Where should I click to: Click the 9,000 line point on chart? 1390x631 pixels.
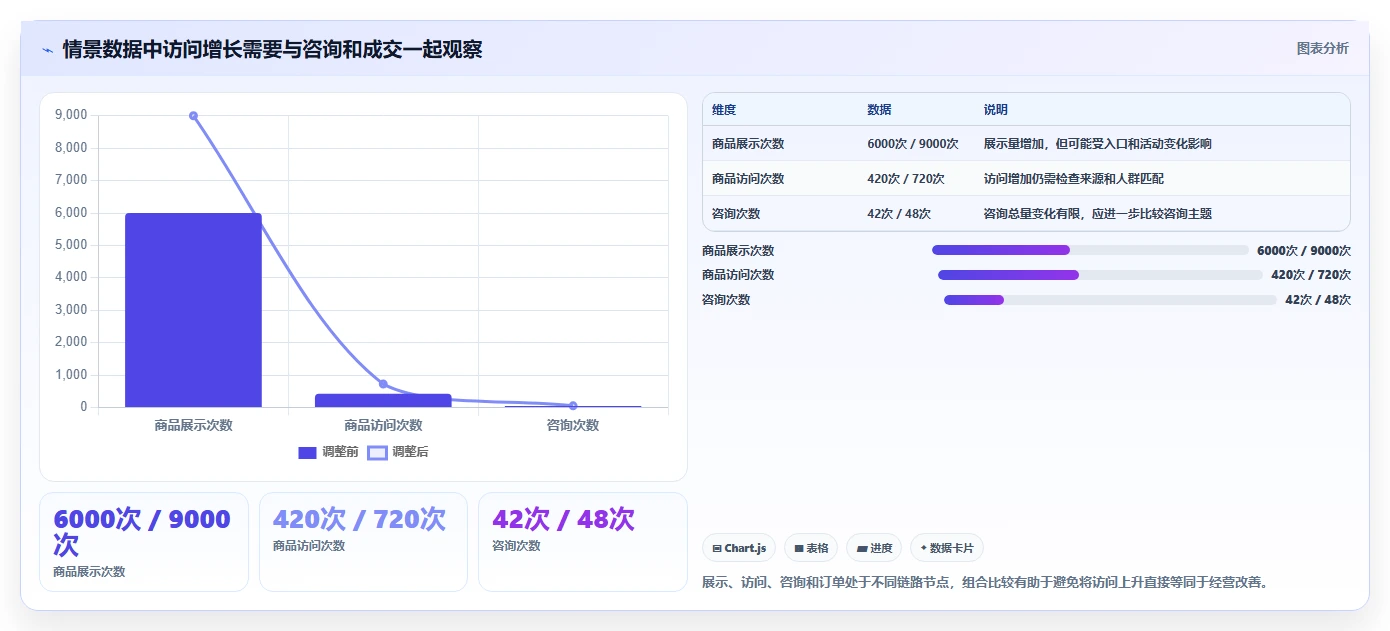(193, 116)
